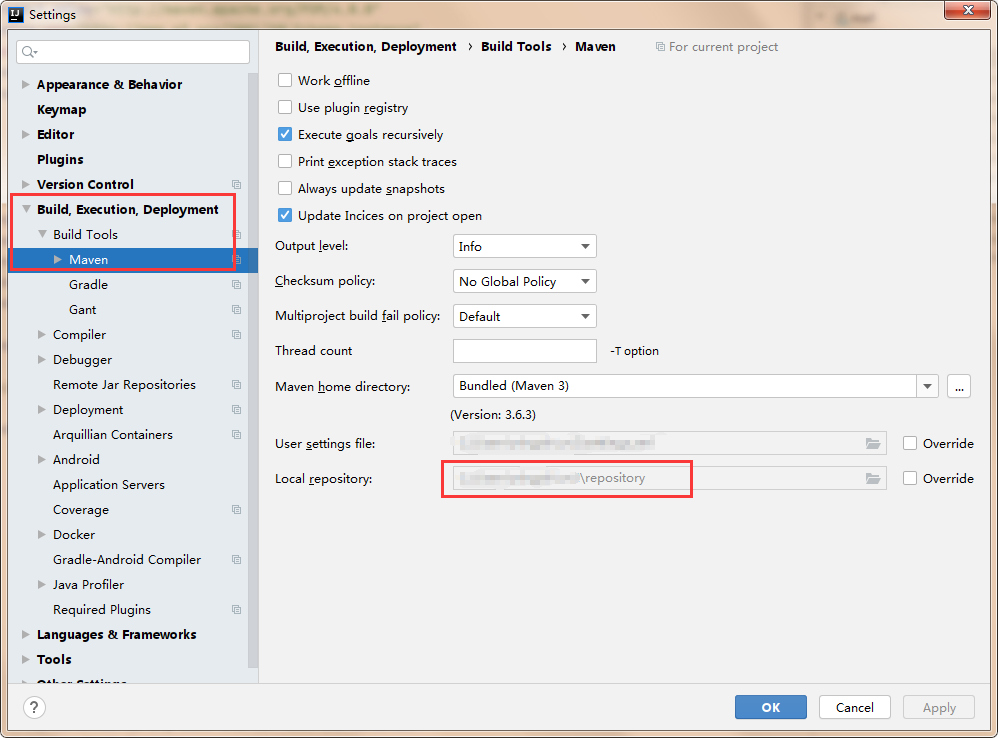This screenshot has height=738, width=998.
Task: Open the Output level dropdown
Action: [x=524, y=246]
